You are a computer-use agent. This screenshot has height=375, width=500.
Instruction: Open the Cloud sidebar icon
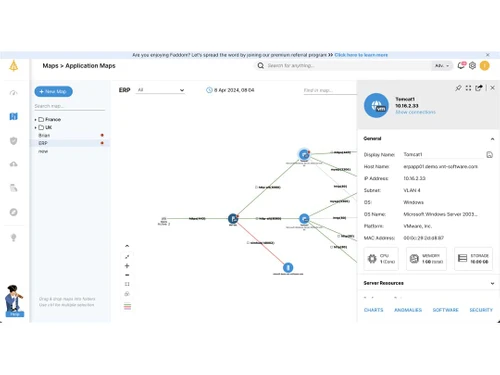tap(14, 164)
